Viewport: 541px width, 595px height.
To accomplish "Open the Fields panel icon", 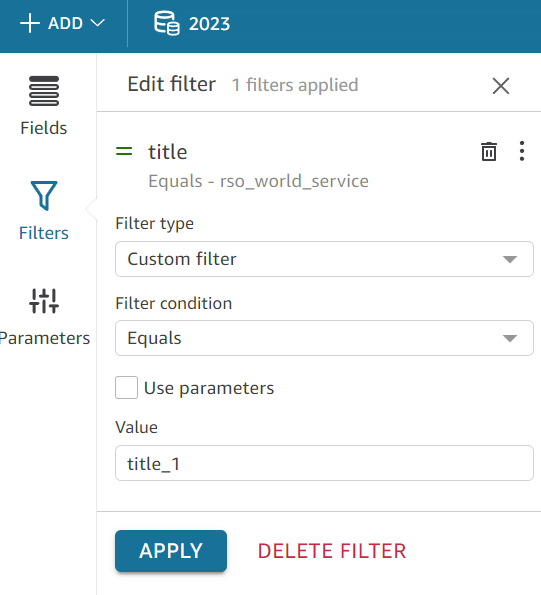I will coord(44,91).
